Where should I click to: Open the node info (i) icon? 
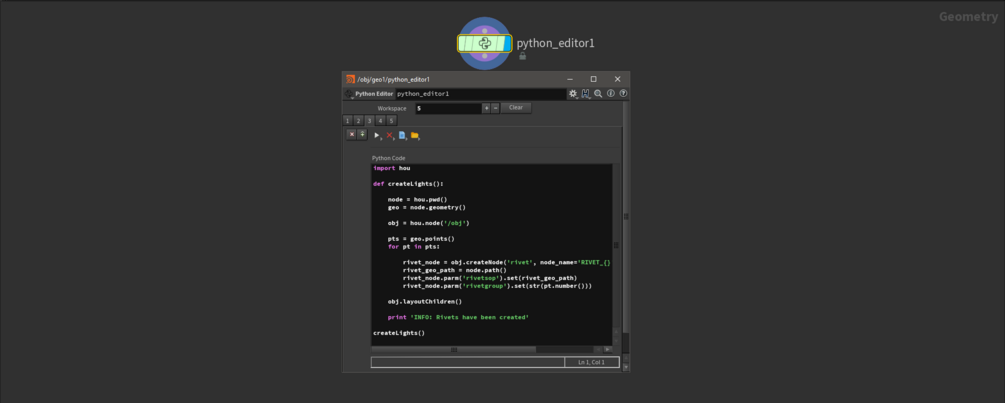[611, 94]
